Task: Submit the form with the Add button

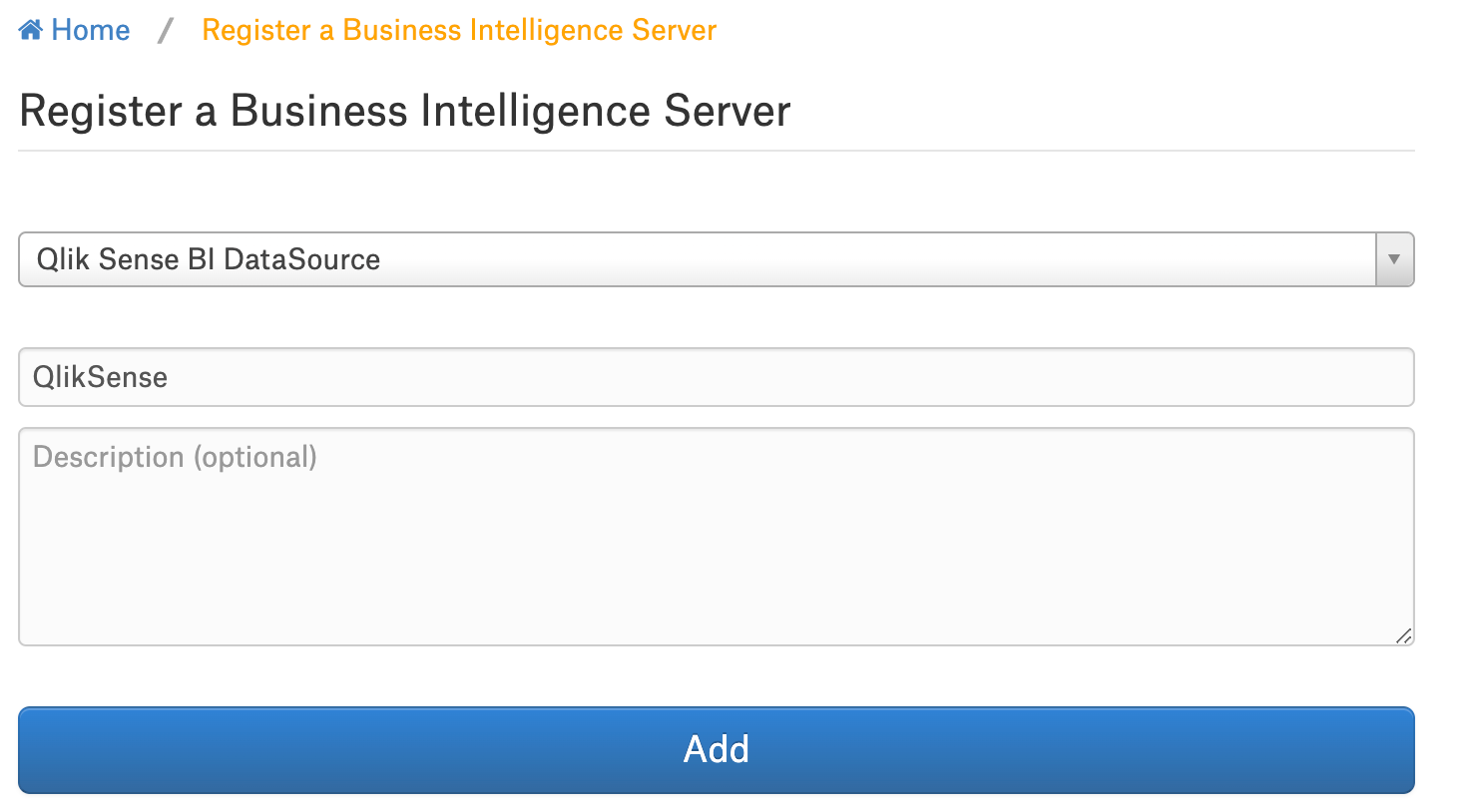Action: point(717,750)
